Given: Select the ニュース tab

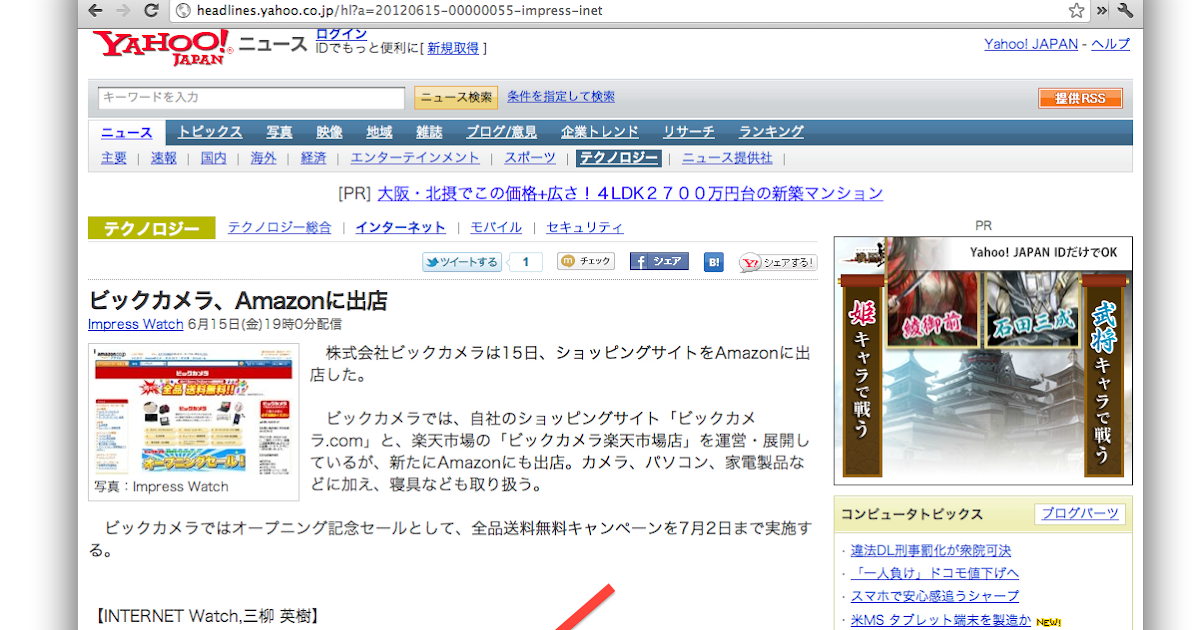Looking at the screenshot, I should [127, 132].
